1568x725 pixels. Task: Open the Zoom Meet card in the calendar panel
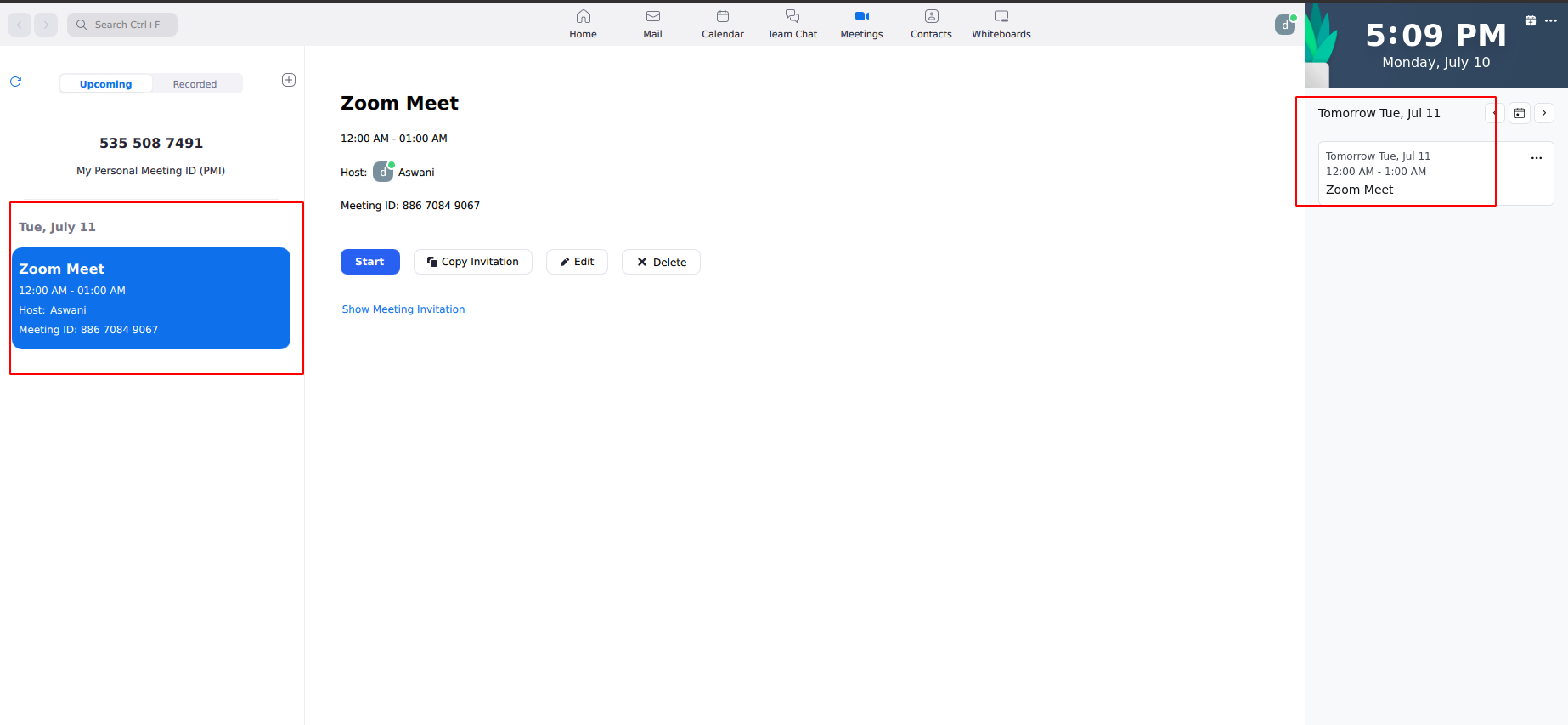point(1435,173)
